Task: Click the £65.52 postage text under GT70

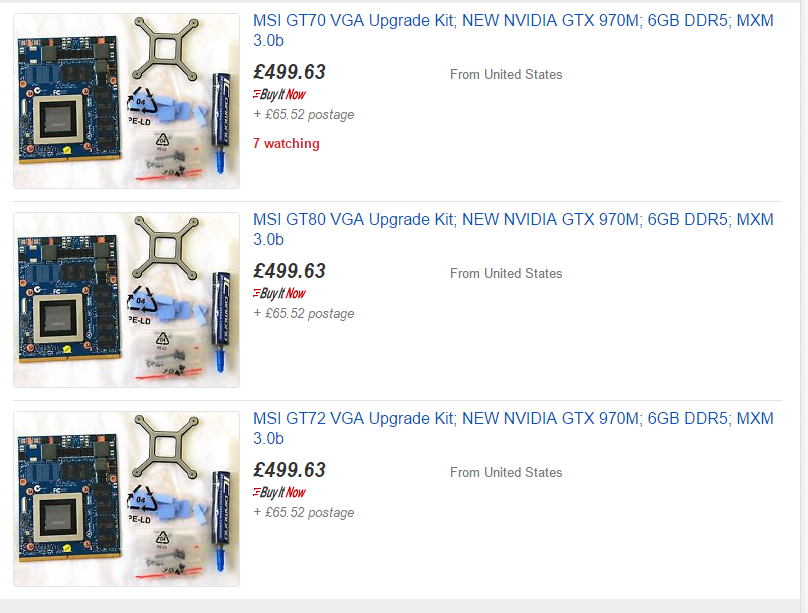Action: (304, 114)
